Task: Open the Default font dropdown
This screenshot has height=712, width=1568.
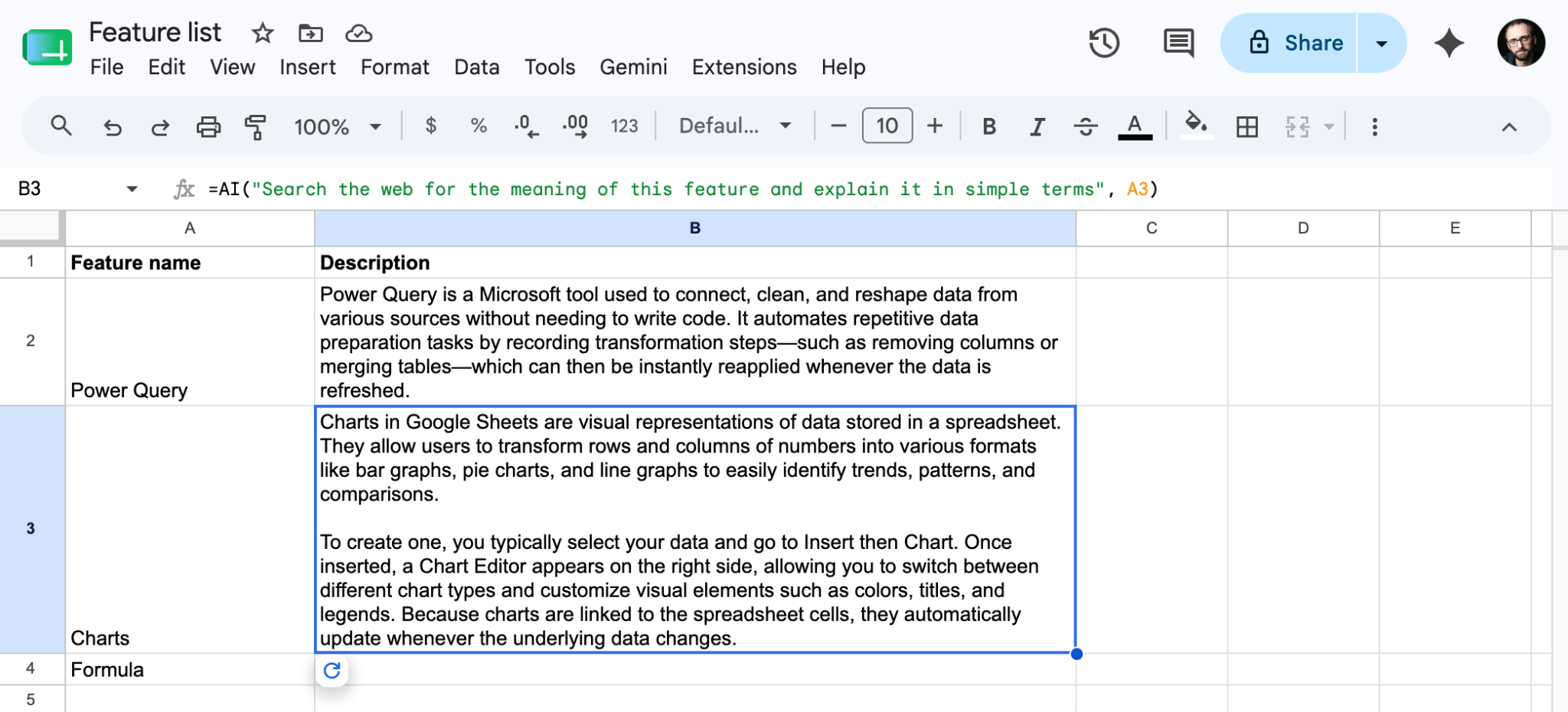Action: coord(735,126)
